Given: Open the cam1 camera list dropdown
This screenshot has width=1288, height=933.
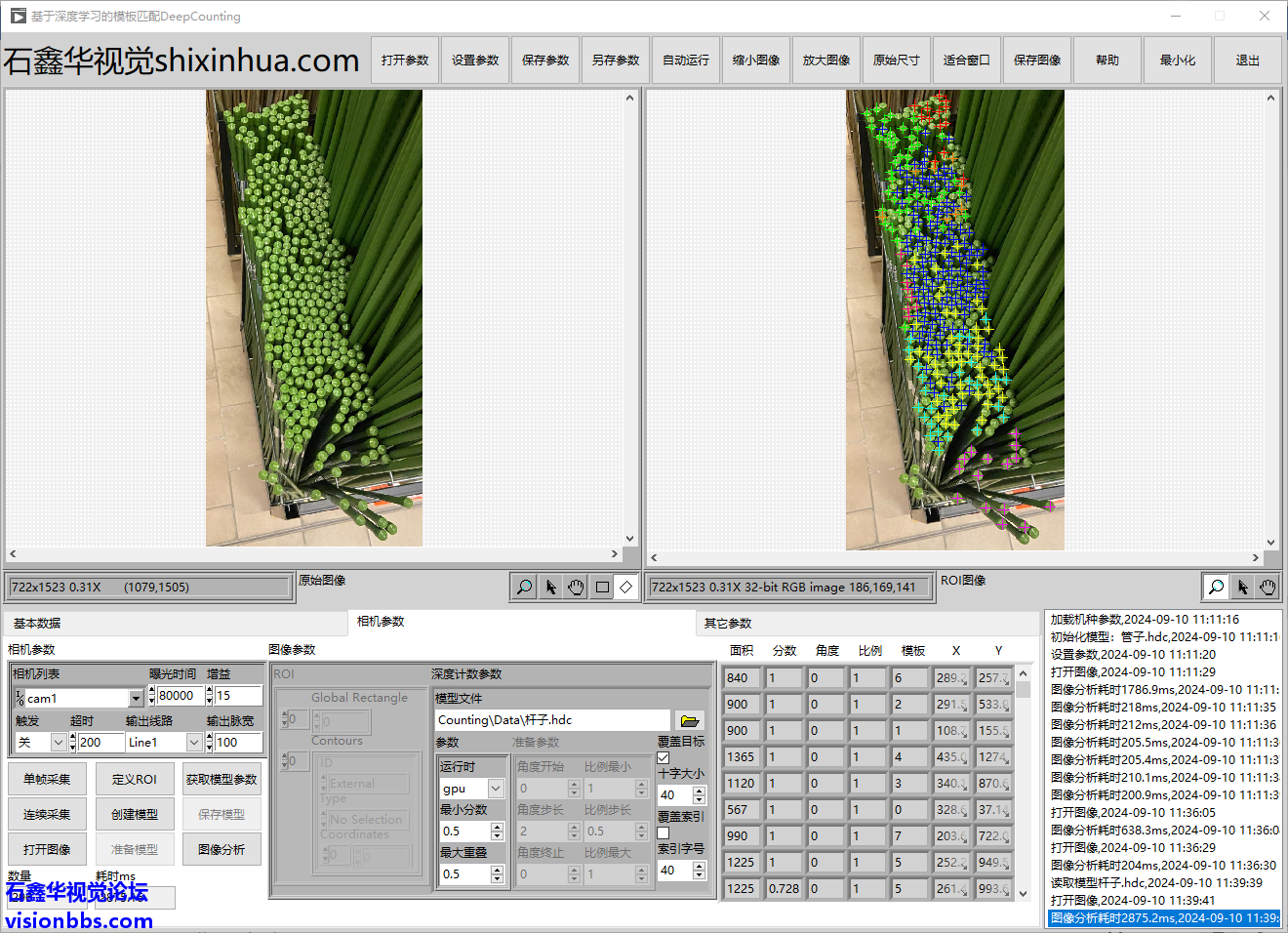Looking at the screenshot, I should (x=136, y=698).
